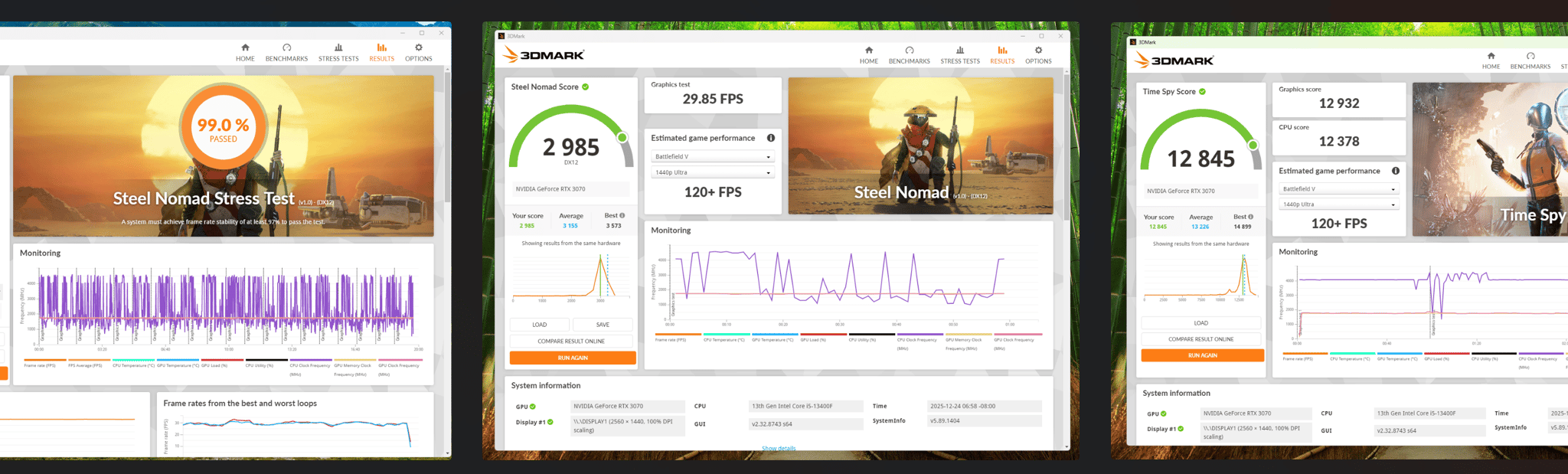
Task: Click the Steel Nomad banner image in the middle window
Action: (920, 145)
